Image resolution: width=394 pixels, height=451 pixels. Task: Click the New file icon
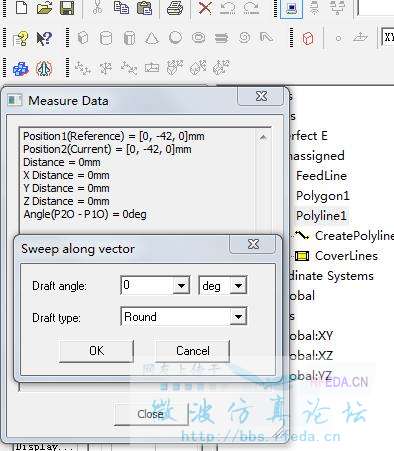22,7
